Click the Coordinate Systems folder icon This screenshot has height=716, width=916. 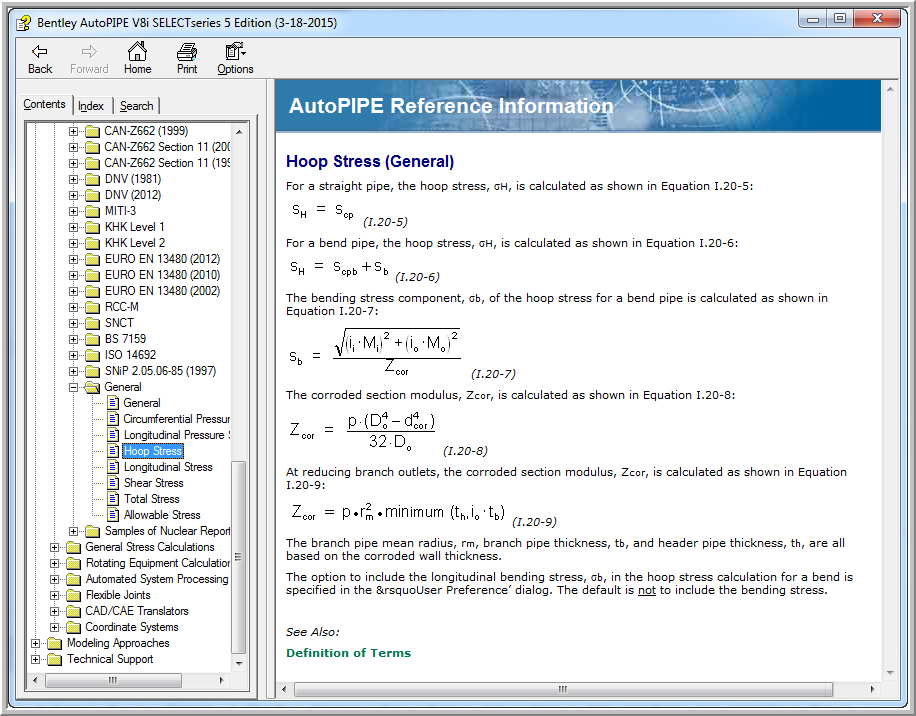[73, 627]
